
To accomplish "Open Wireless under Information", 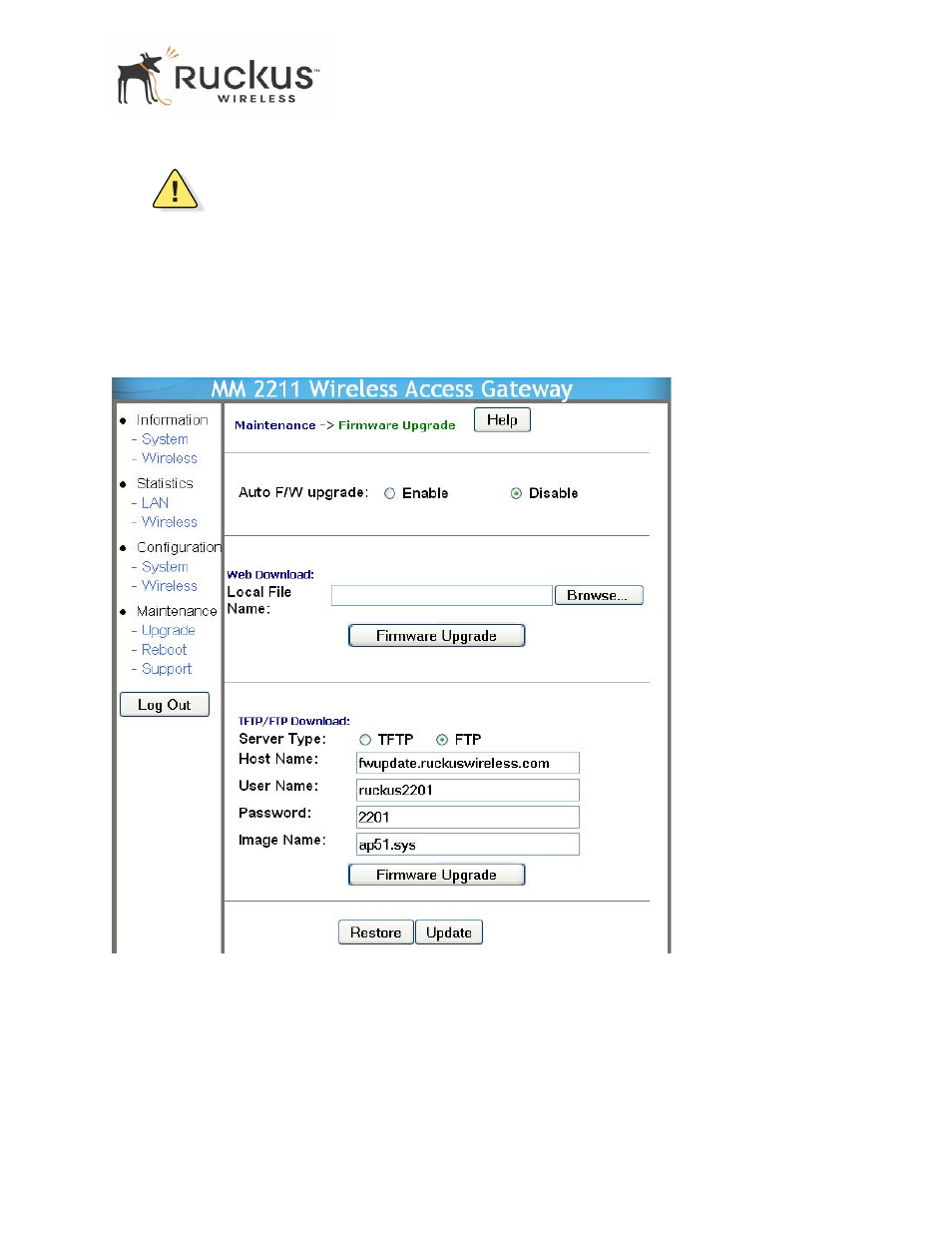I will click(x=170, y=458).
